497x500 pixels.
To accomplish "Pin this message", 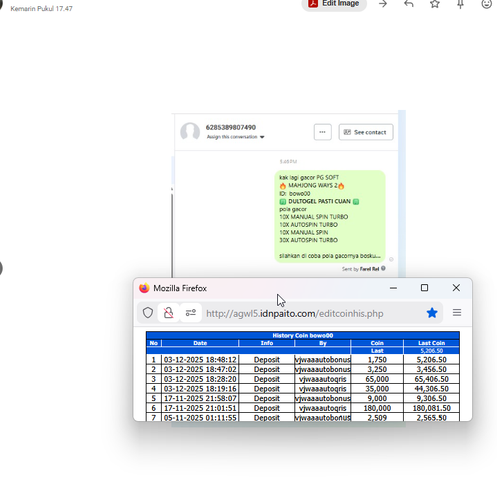I will click(x=460, y=4).
